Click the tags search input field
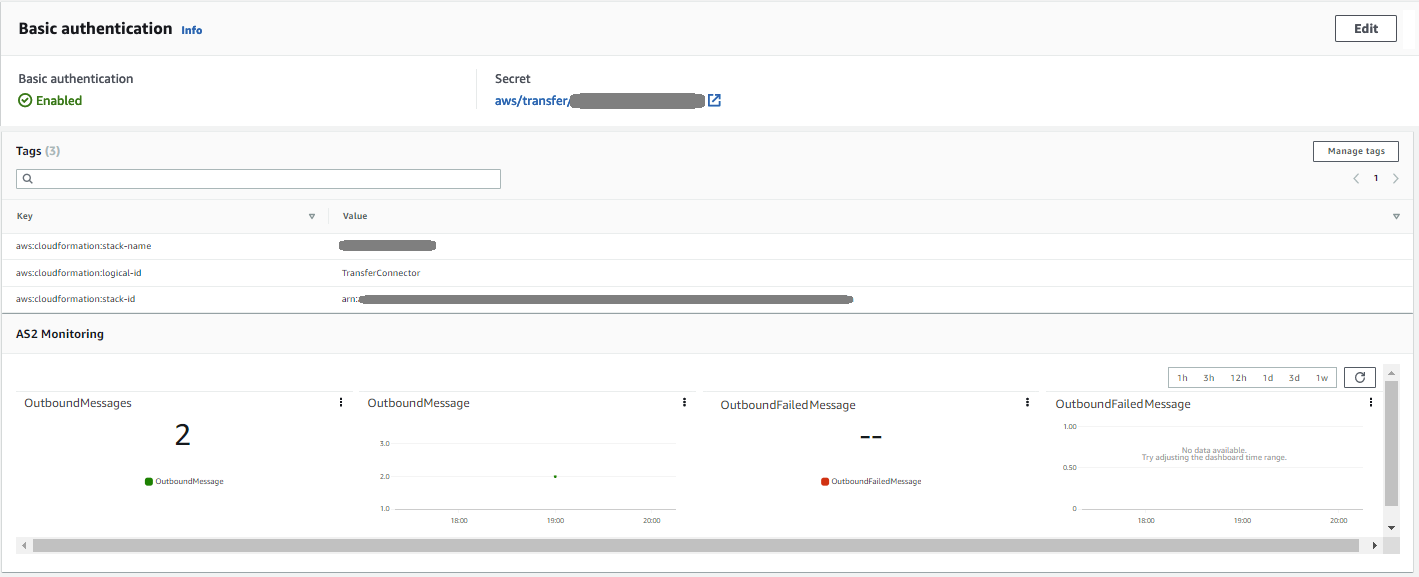The image size is (1419, 577). pos(258,178)
